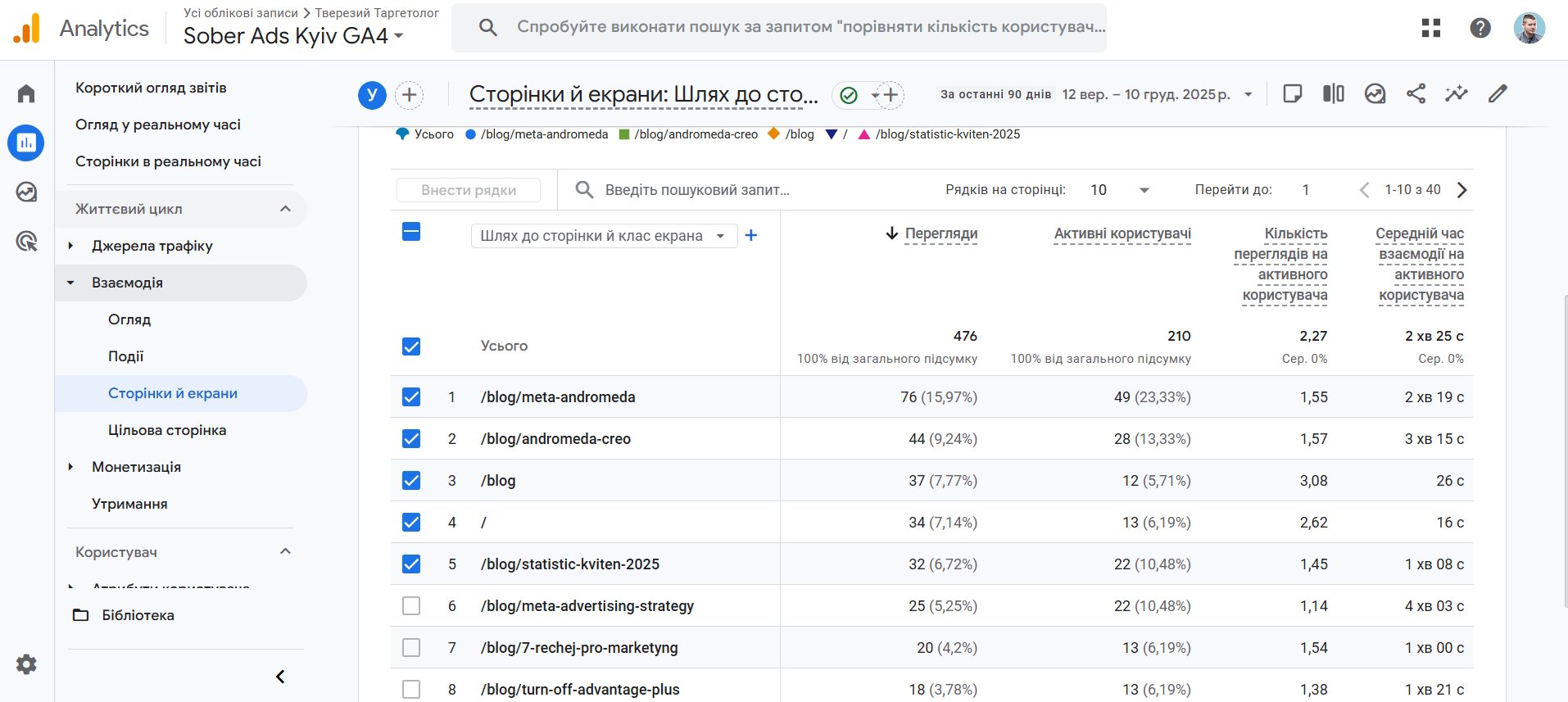The height and width of the screenshot is (702, 1568).
Task: Open the Sober Ads Kyiv GA4 property selector
Action: pos(293,36)
